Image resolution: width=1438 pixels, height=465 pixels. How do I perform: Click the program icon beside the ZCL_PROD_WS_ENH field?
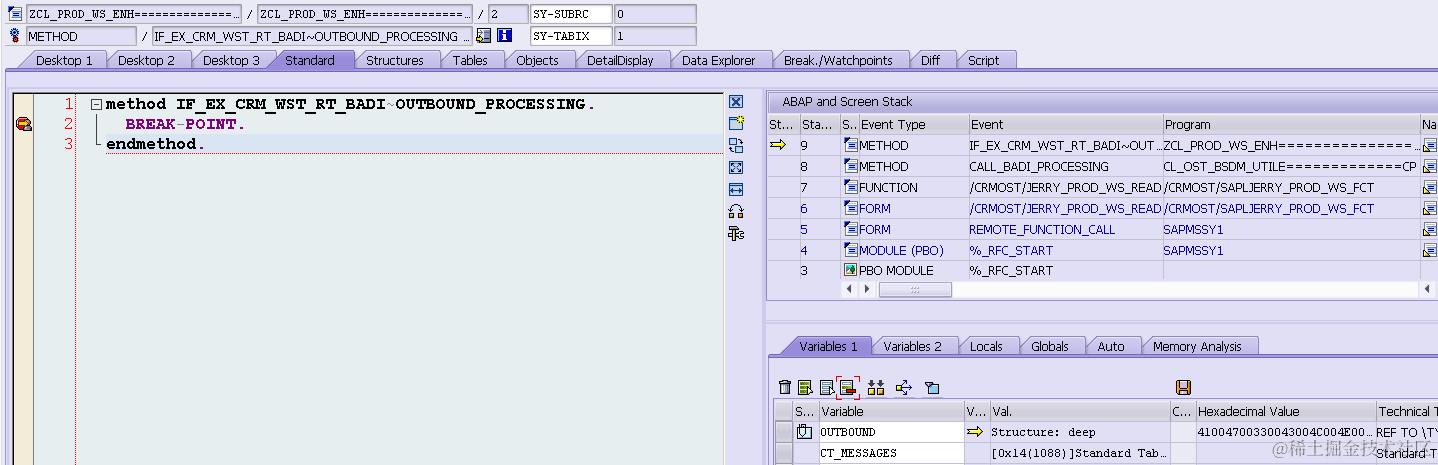pos(15,14)
